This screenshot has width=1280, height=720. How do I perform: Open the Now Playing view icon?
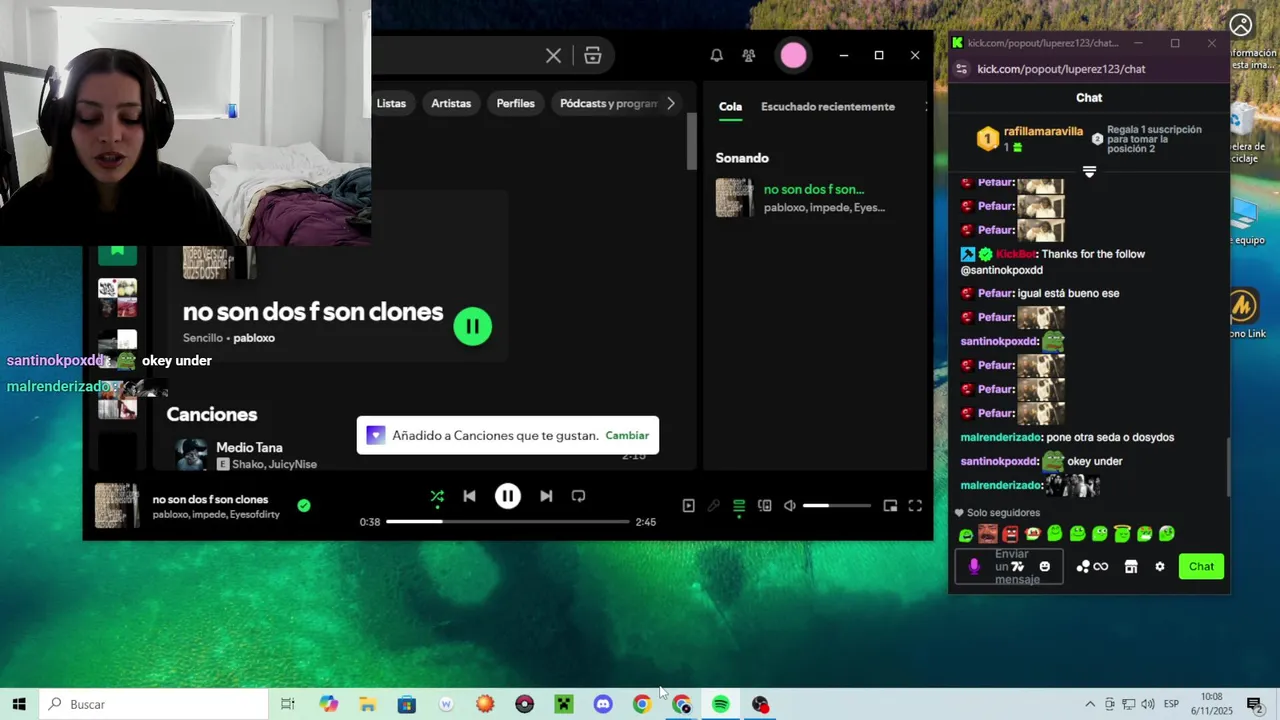click(x=689, y=506)
